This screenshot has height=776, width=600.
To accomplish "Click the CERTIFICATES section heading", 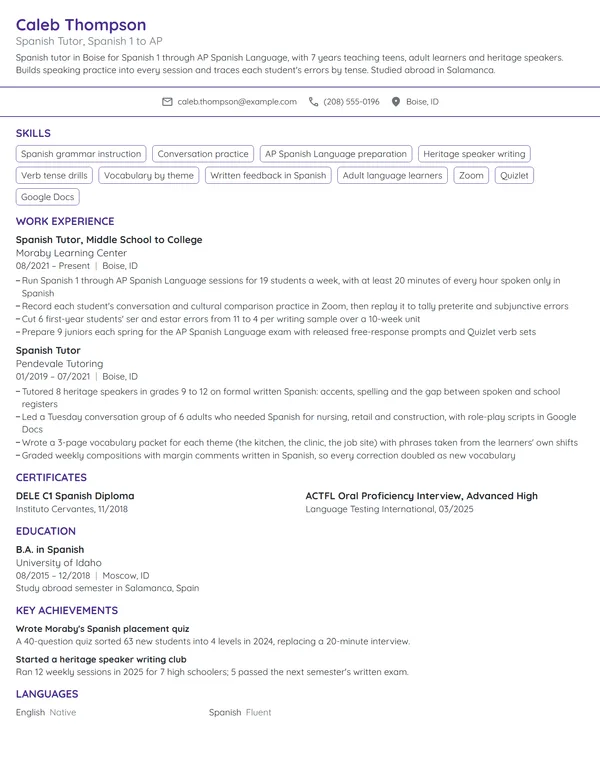I will click(x=51, y=478).
